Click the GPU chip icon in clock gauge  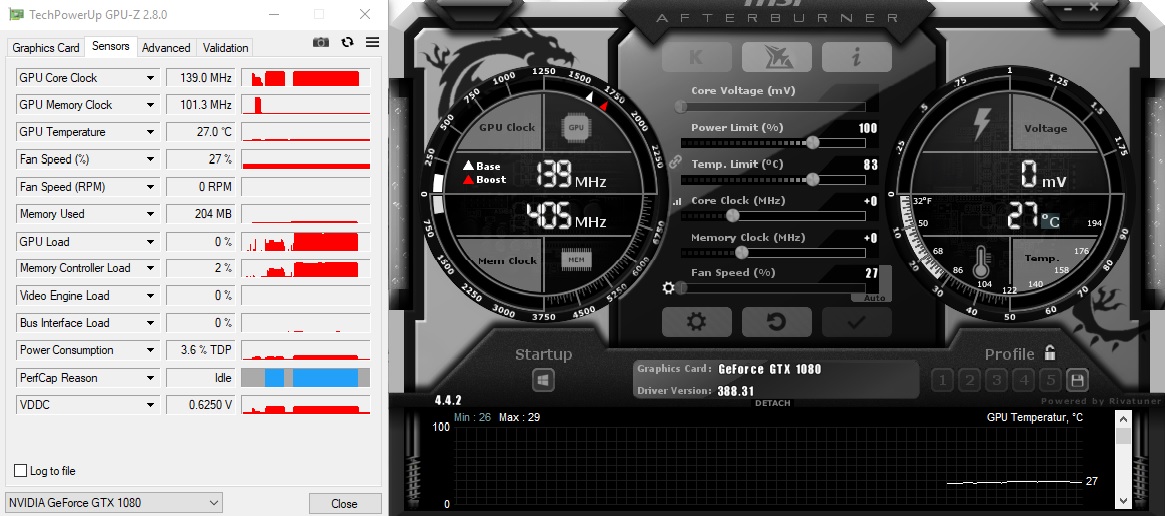pos(576,127)
